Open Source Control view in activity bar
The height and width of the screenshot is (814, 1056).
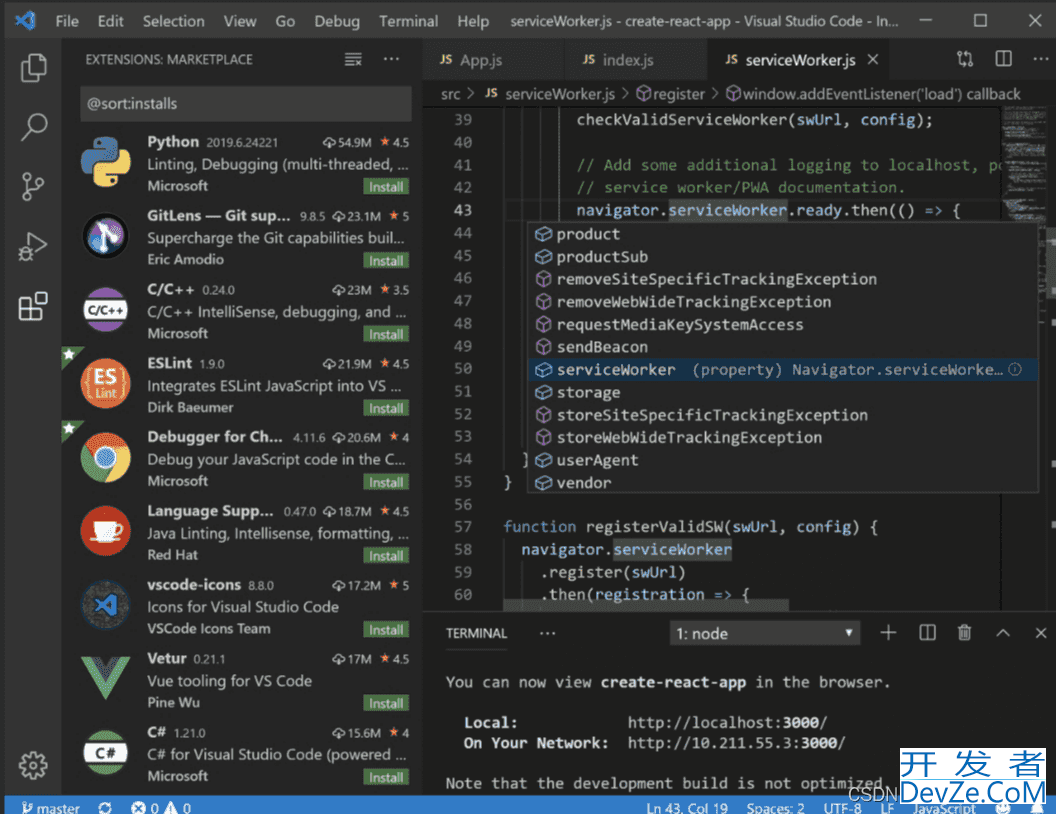[x=33, y=186]
